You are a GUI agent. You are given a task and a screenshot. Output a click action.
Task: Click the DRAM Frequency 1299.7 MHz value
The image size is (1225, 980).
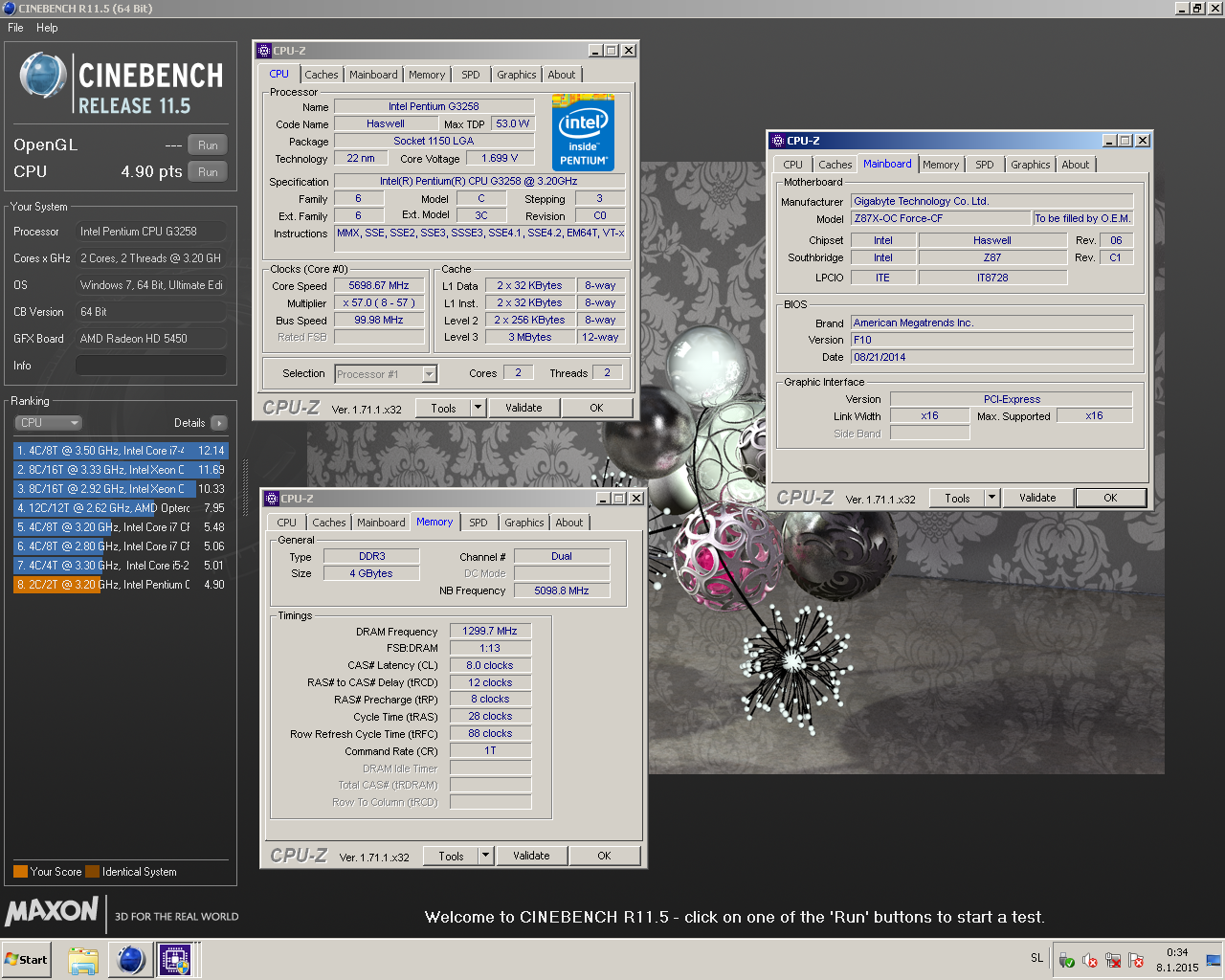click(x=490, y=631)
